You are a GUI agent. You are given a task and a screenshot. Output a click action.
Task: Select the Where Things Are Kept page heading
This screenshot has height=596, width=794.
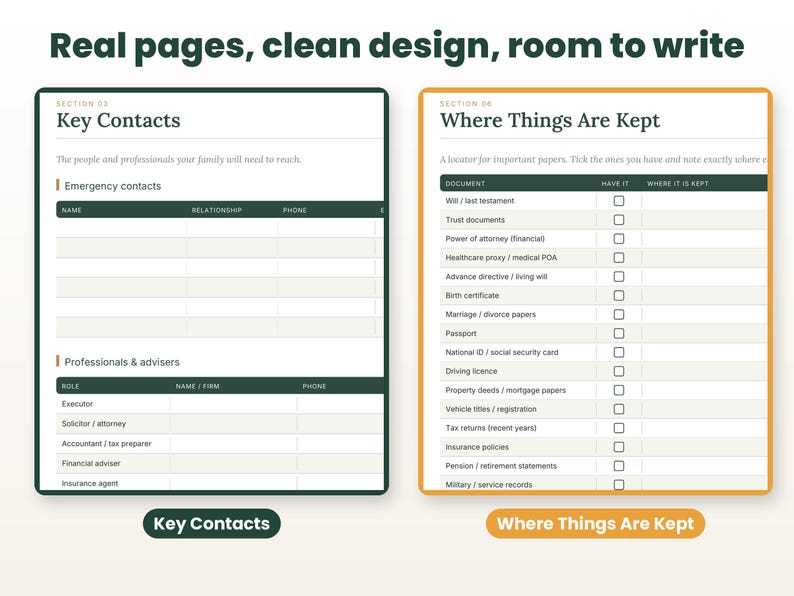coord(550,121)
